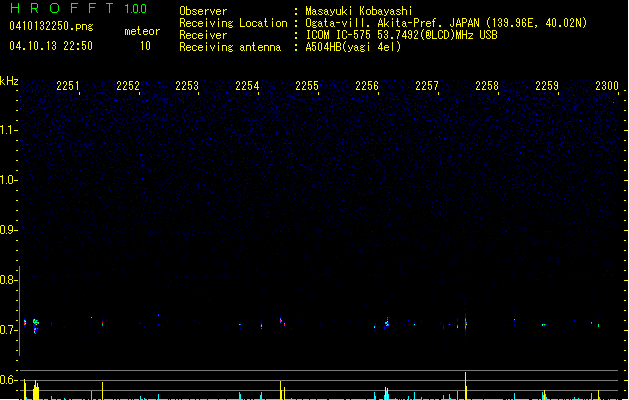
Task: Click time axis marker 2257
Action: coord(427,86)
